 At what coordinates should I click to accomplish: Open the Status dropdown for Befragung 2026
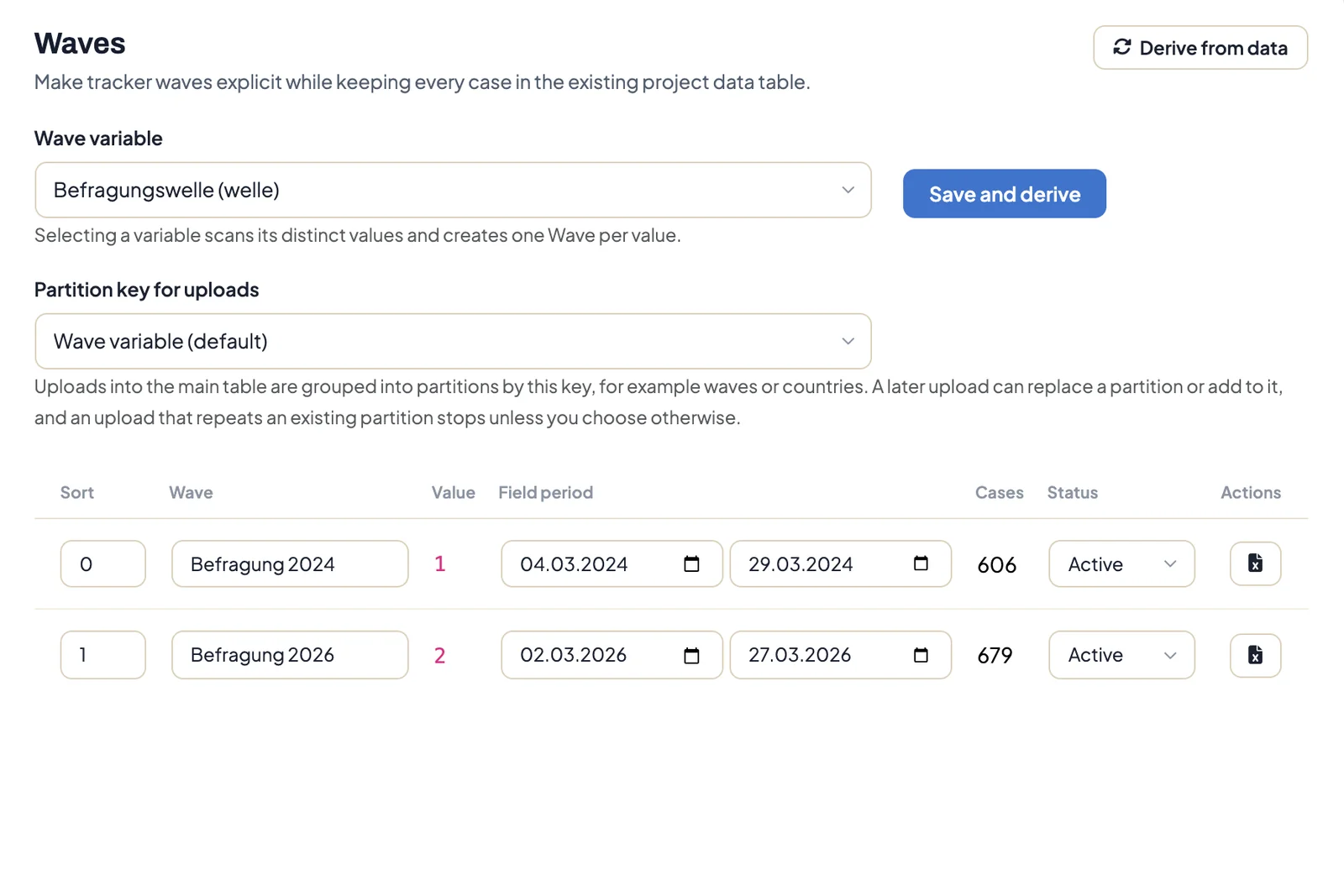pyautogui.click(x=1121, y=655)
